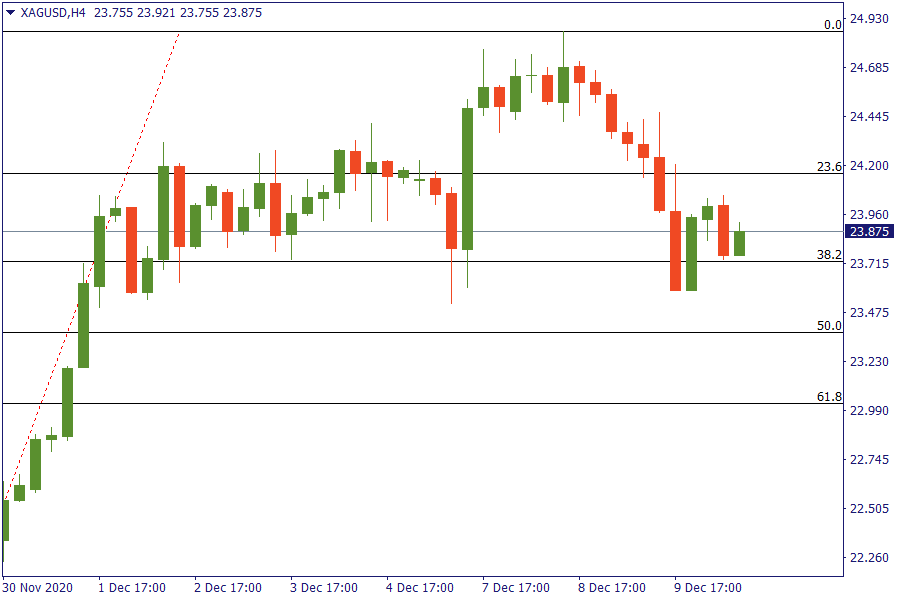
Task: Click the XAGUSD,H4 symbol title
Action: 52,13
